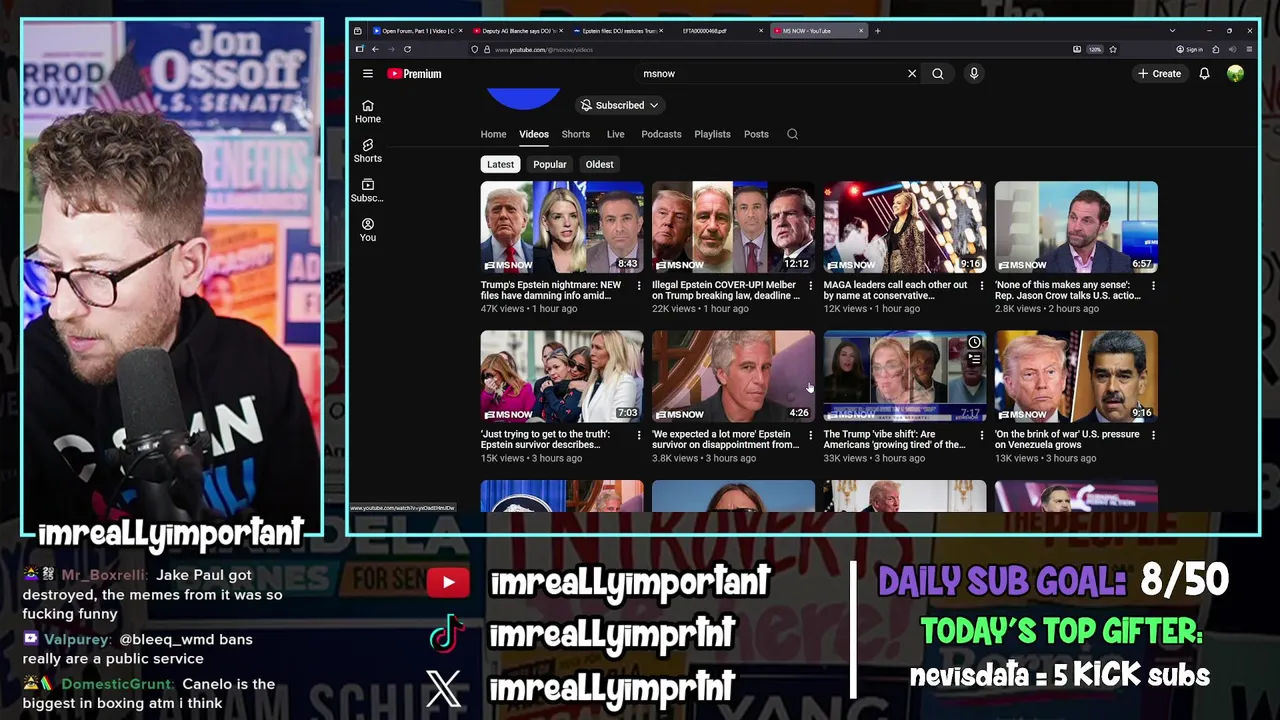Clear the msnow search text
This screenshot has height=720, width=1280.
(x=912, y=74)
